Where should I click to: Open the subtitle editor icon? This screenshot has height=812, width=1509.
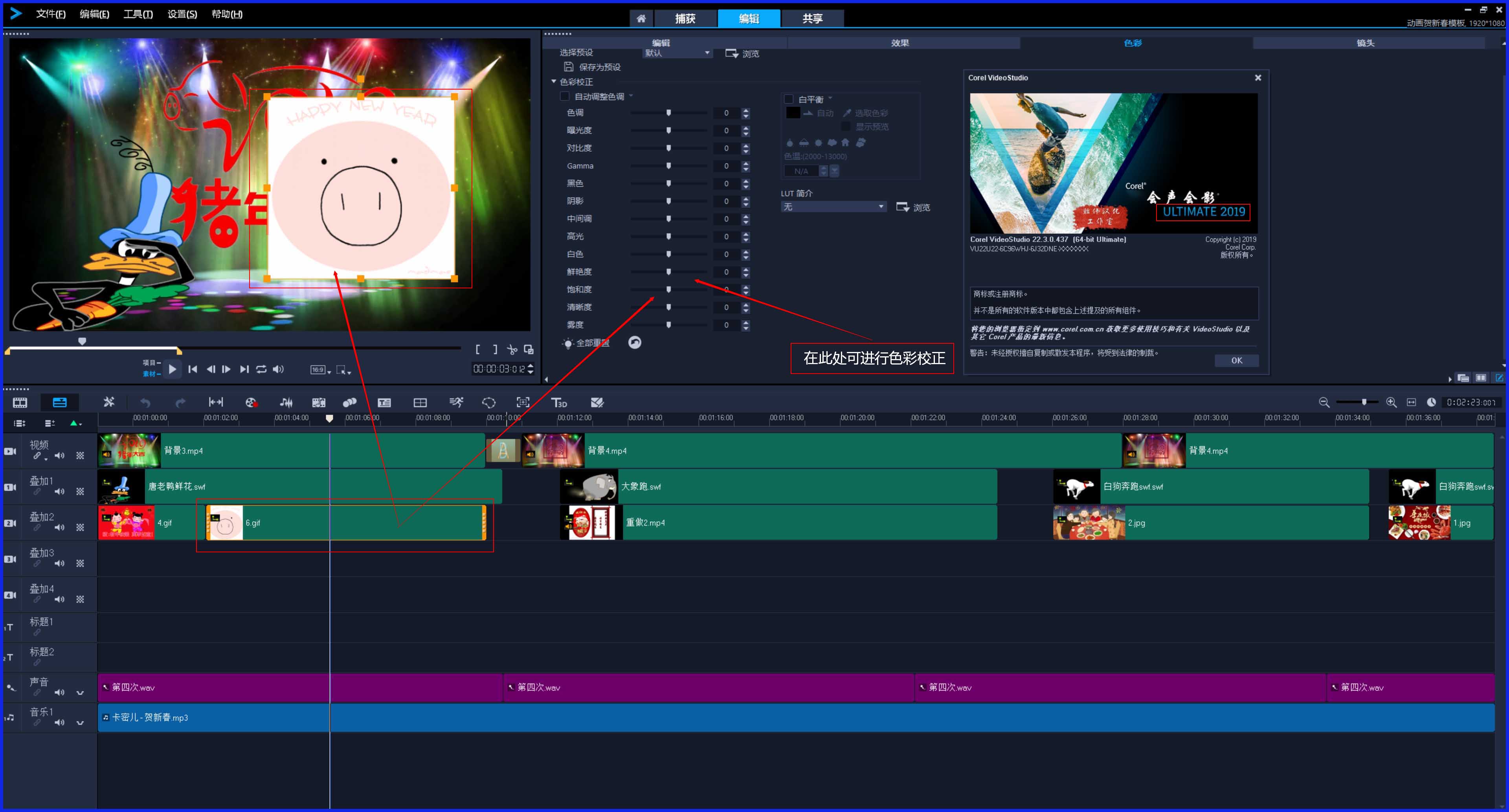pyautogui.click(x=384, y=403)
